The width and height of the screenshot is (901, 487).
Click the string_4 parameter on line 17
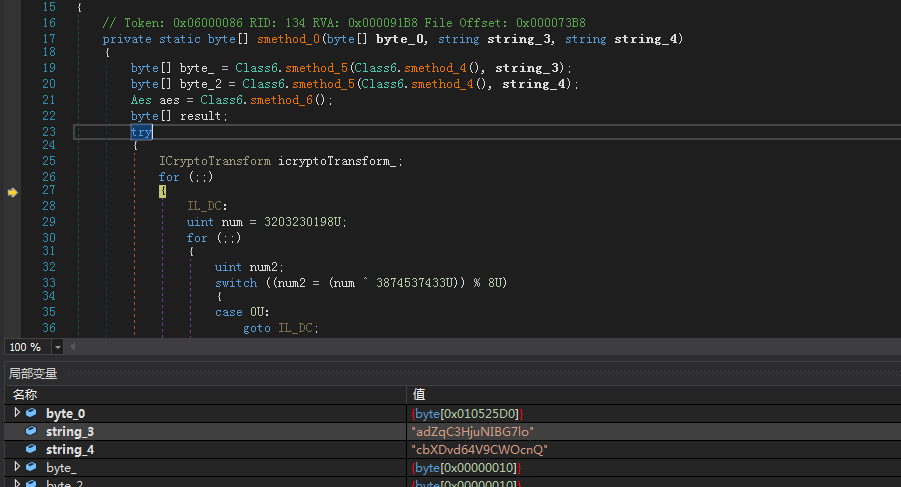pos(645,39)
